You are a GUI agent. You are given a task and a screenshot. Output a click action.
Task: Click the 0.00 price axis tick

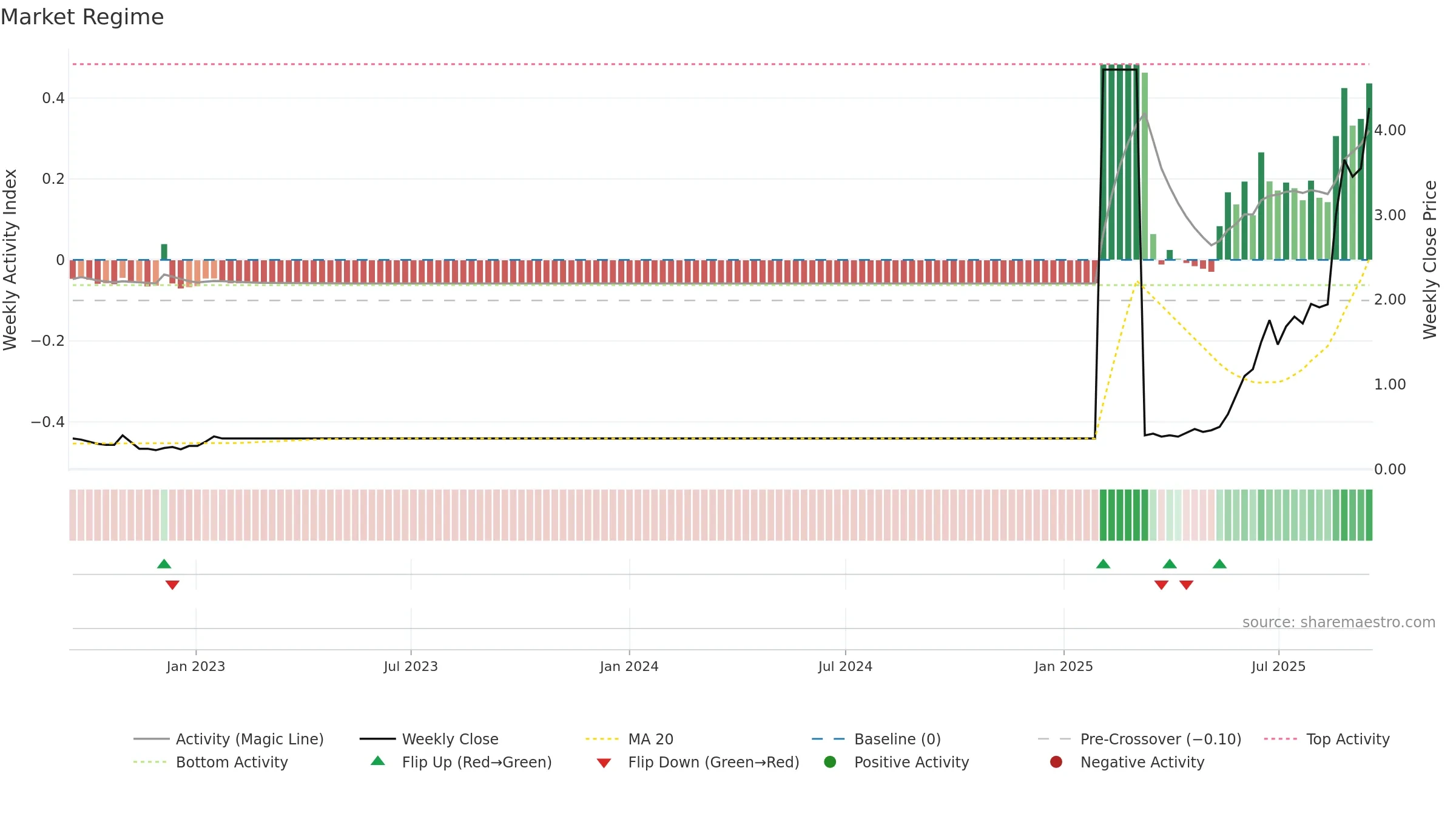[1390, 470]
